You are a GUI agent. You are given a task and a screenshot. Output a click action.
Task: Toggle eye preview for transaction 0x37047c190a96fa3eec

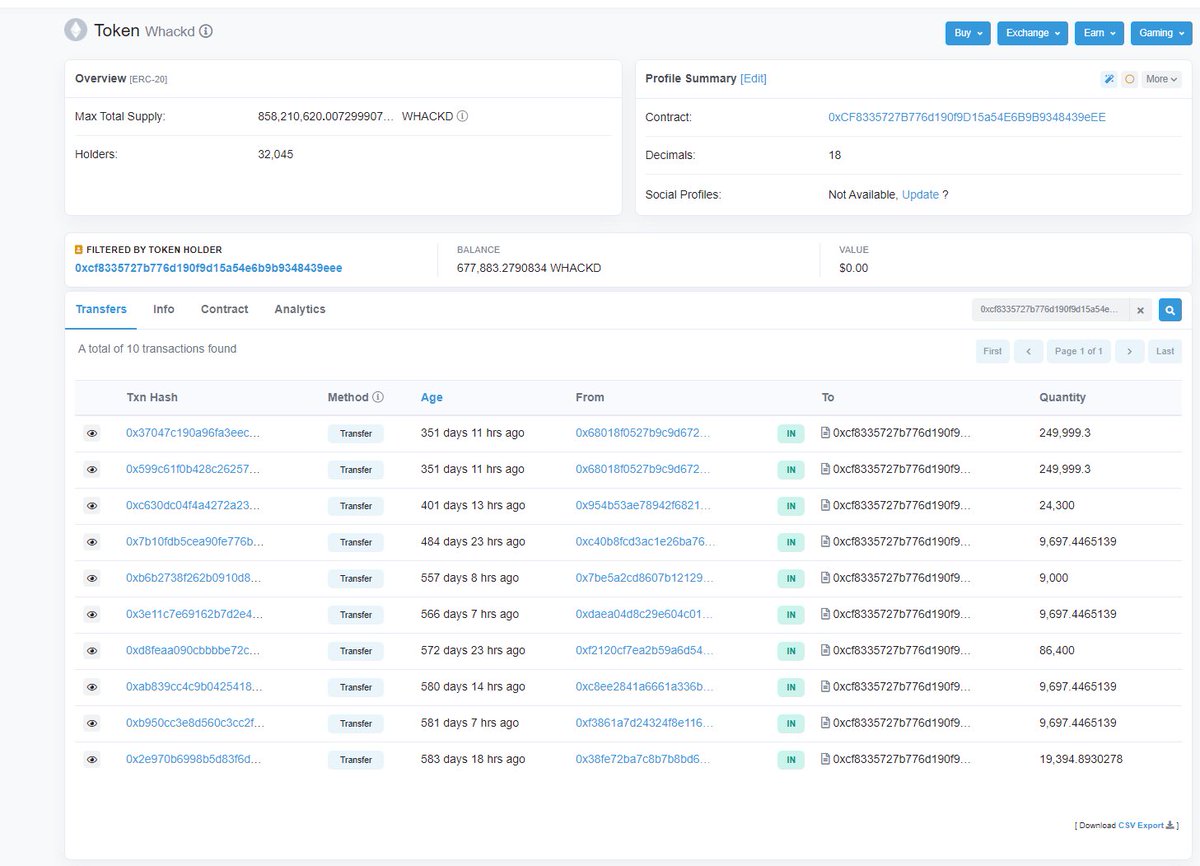pos(92,433)
